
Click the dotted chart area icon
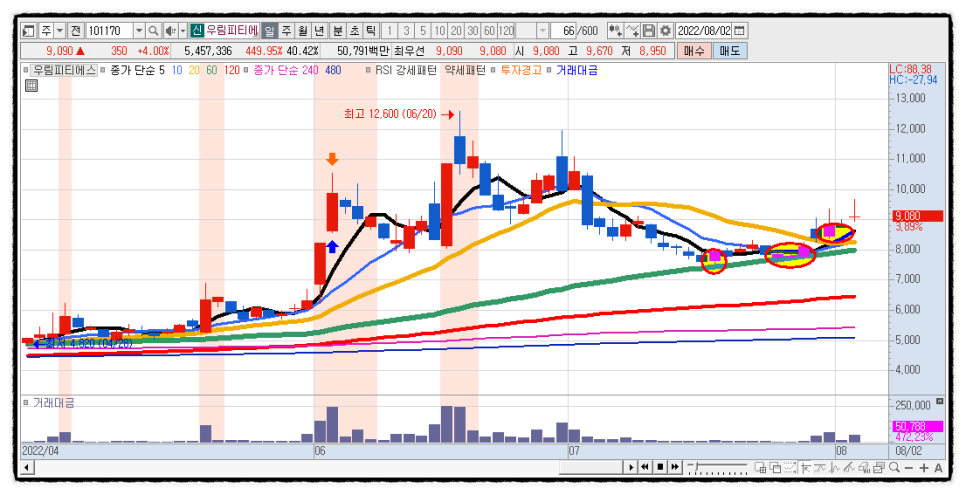[790, 468]
